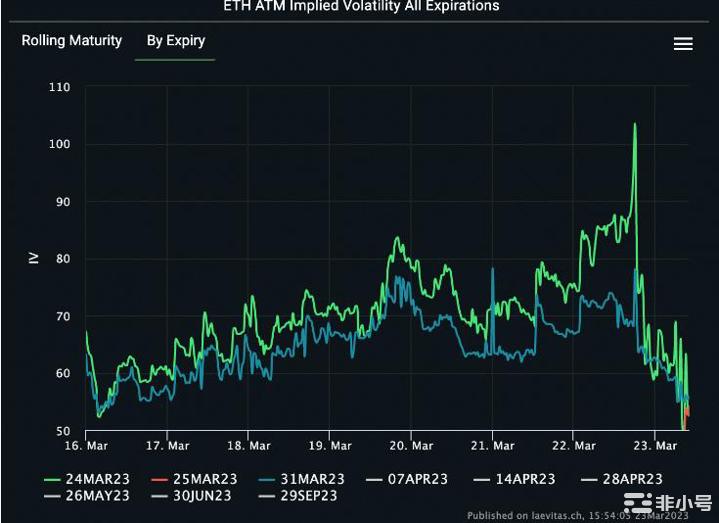The height and width of the screenshot is (523, 719).
Task: Open the laevitas.ch published credit link
Action: click(x=560, y=515)
